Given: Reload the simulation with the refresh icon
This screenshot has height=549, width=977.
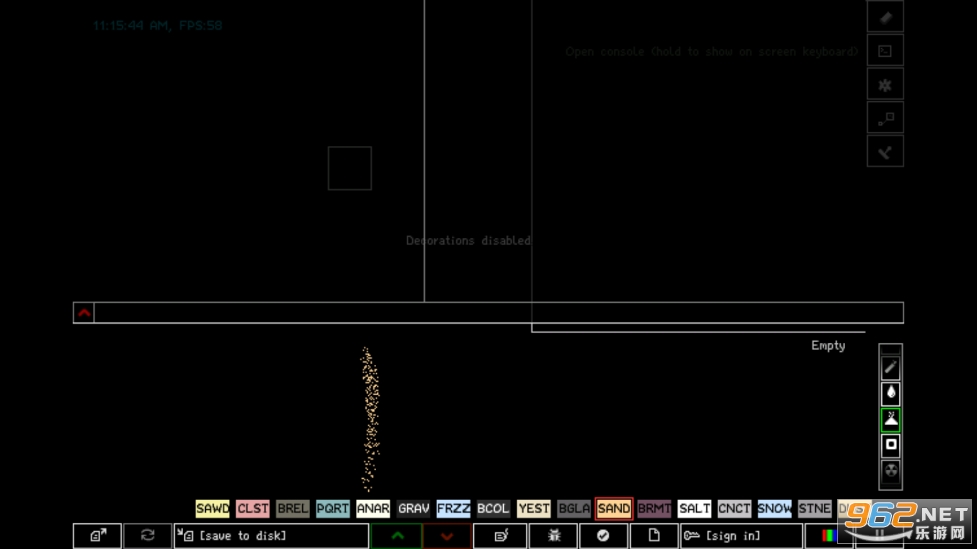Looking at the screenshot, I should (147, 536).
